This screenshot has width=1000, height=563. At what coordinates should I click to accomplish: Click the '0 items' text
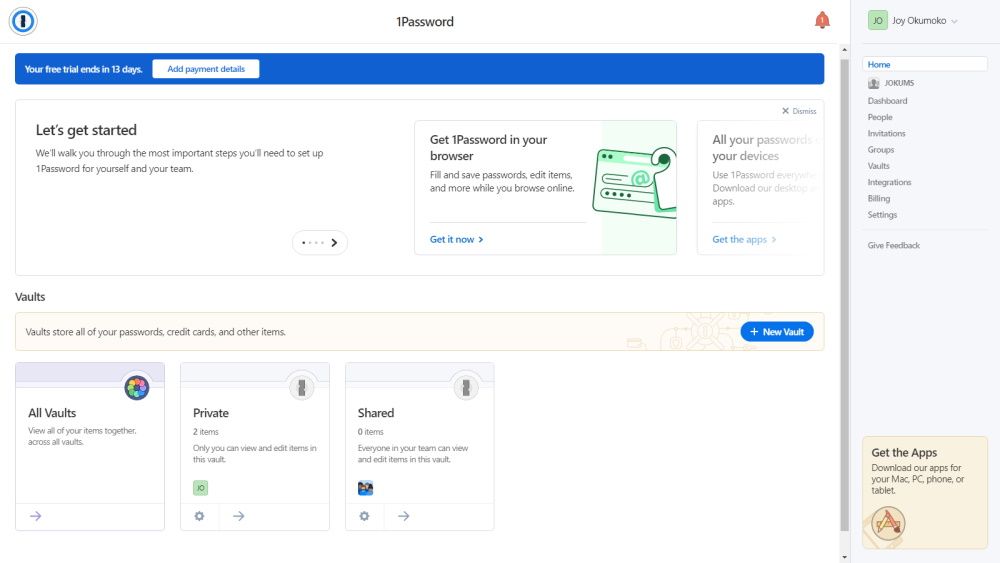click(371, 432)
